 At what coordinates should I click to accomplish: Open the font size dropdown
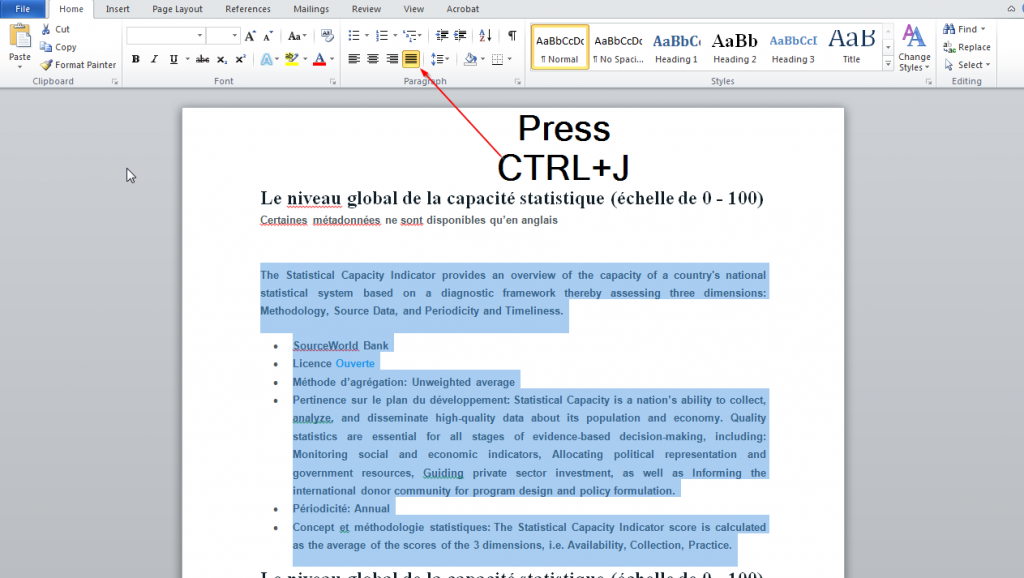coord(234,36)
